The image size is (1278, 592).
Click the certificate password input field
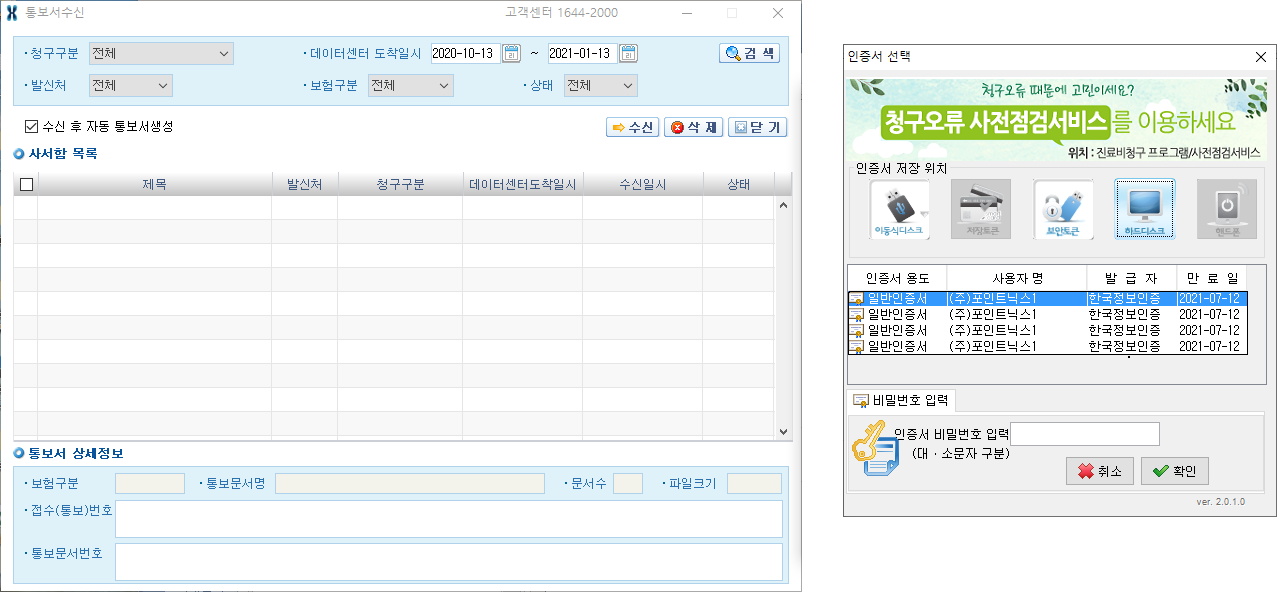click(1085, 434)
